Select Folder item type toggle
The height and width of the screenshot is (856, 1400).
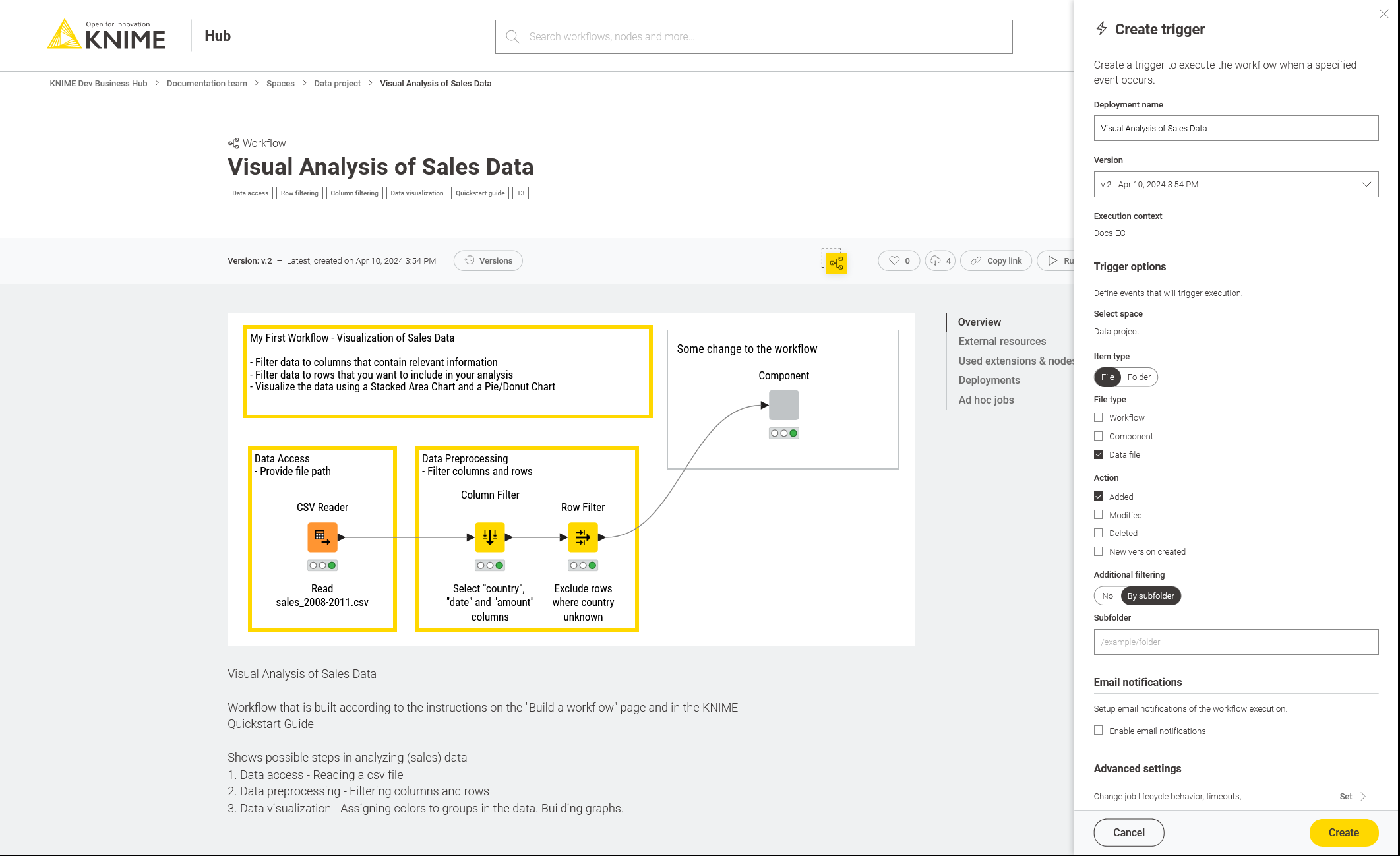(1139, 377)
